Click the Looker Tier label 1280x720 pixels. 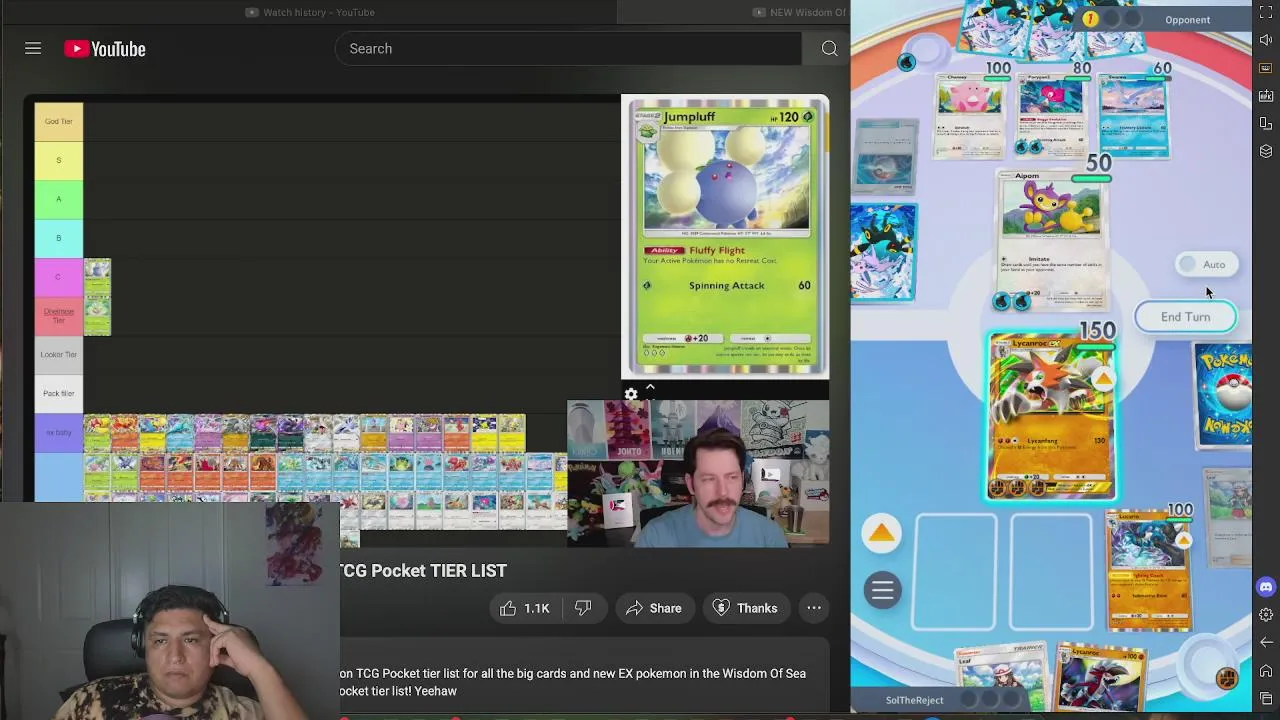coord(58,354)
